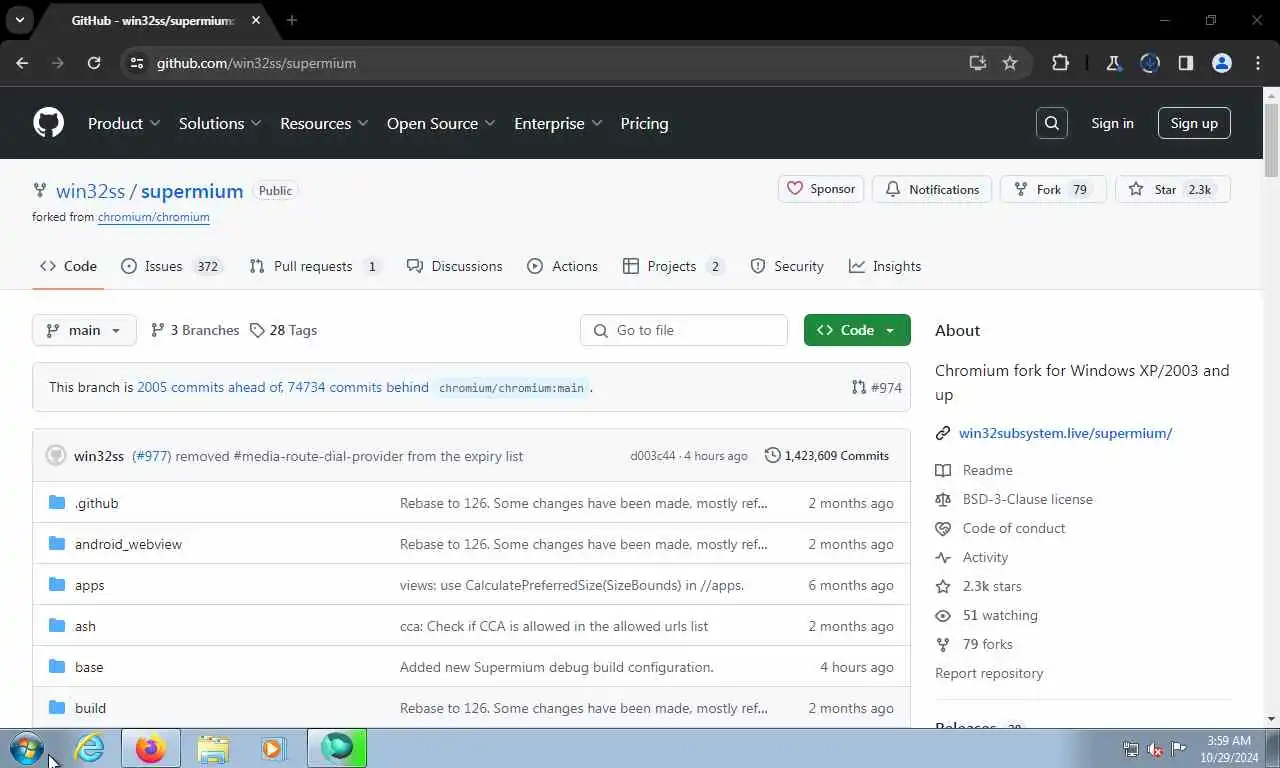Switch to the Projects tab

[x=673, y=266]
